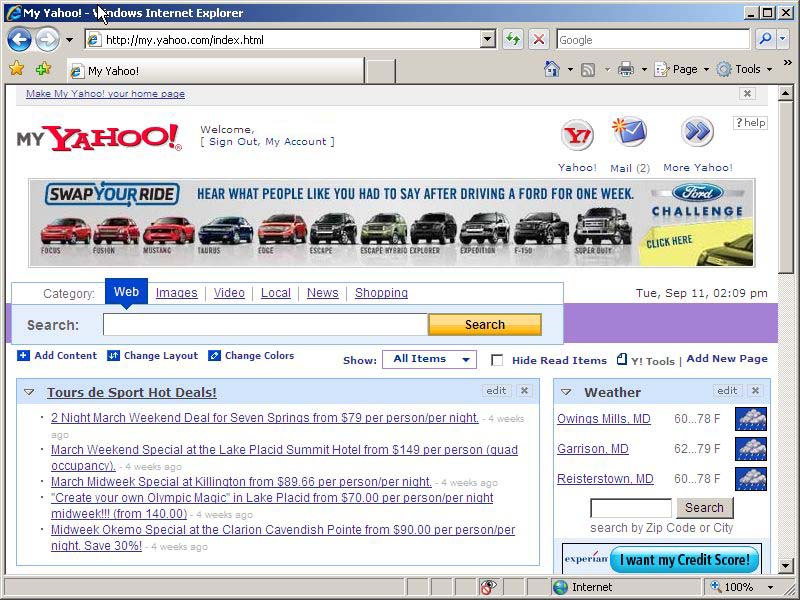
Task: Click the weather Zip Code search field
Action: [x=631, y=508]
